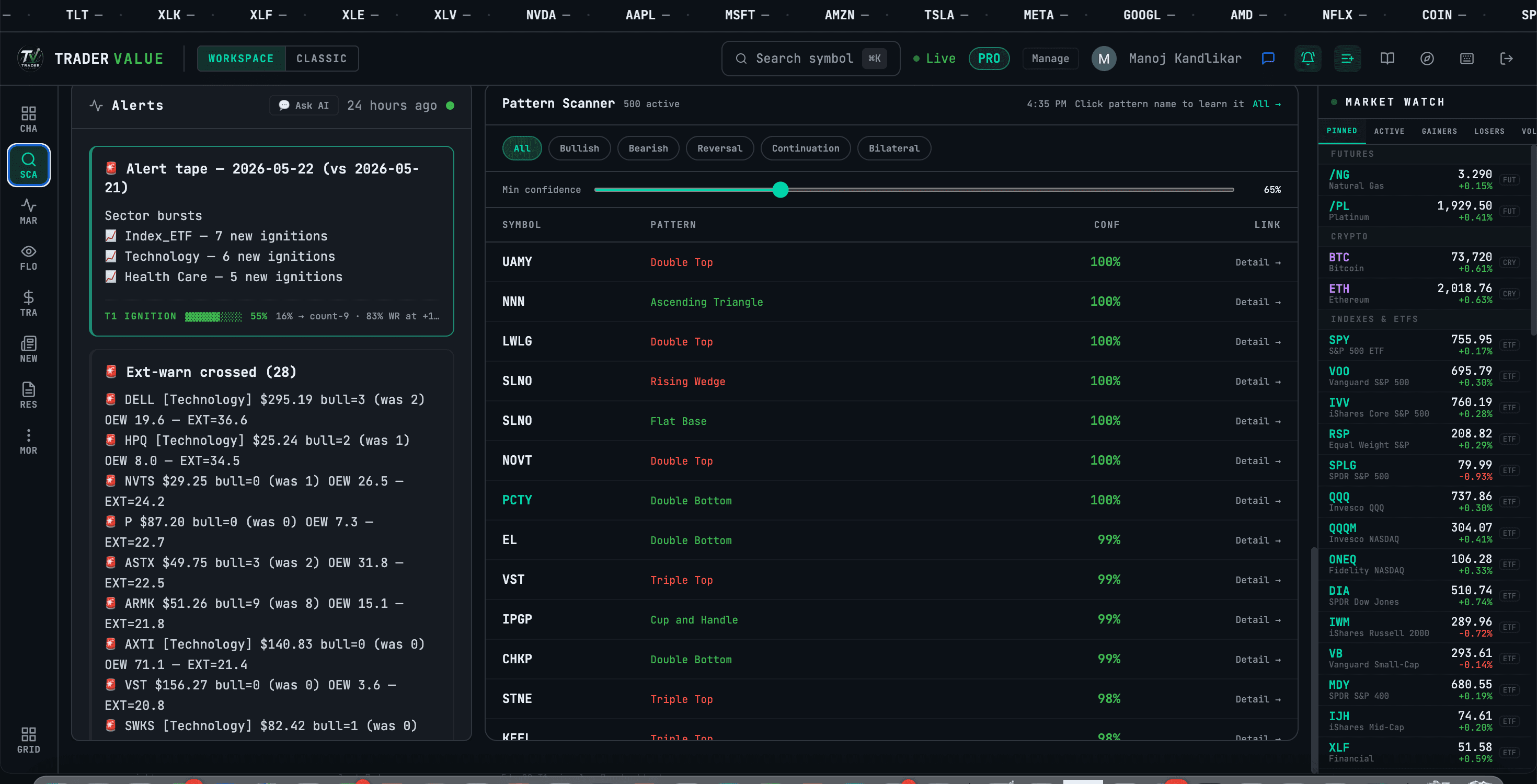Click the search magnifier icon
The width and height of the screenshot is (1537, 784).
[x=741, y=59]
